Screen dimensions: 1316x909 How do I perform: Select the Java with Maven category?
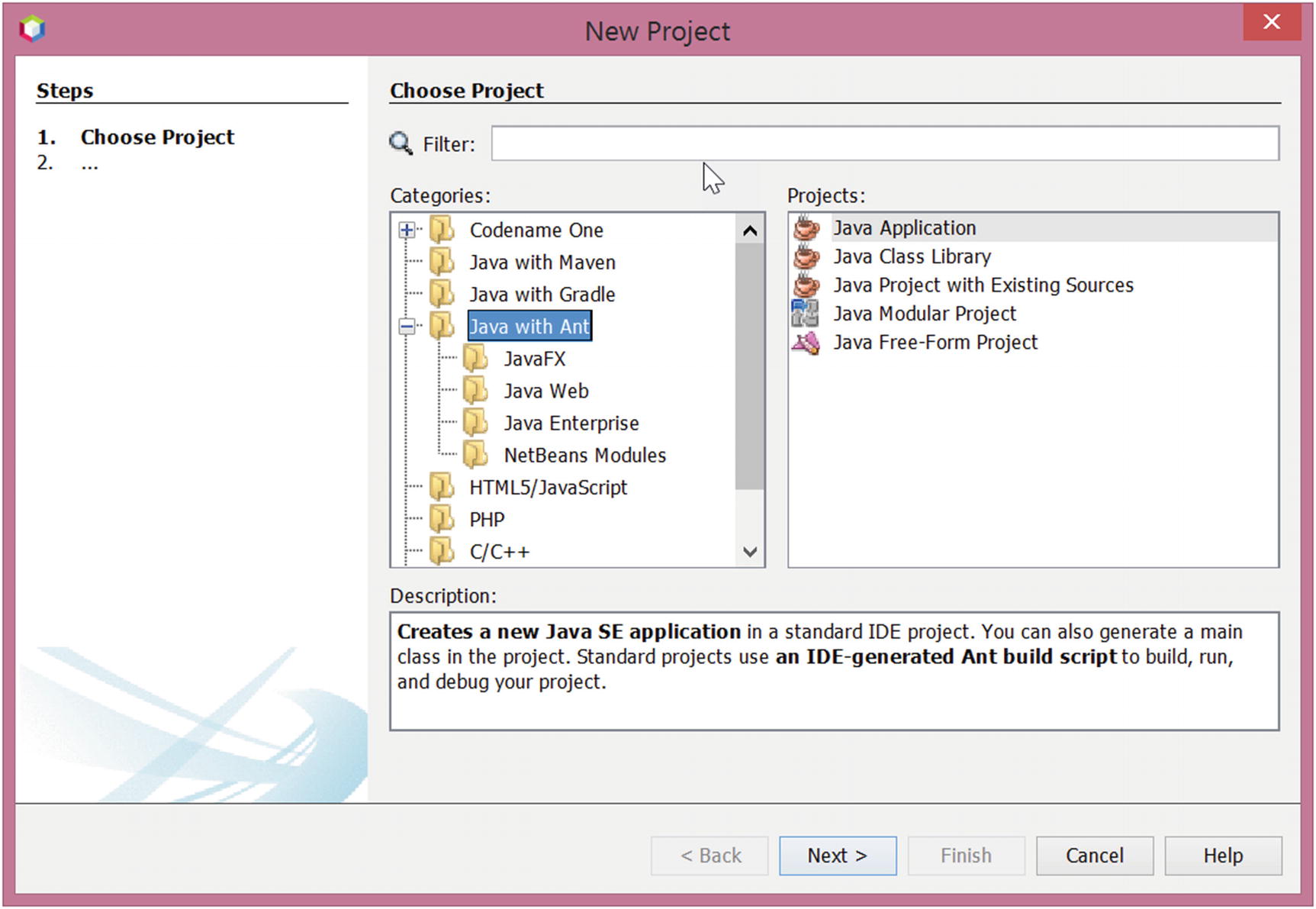pos(542,262)
